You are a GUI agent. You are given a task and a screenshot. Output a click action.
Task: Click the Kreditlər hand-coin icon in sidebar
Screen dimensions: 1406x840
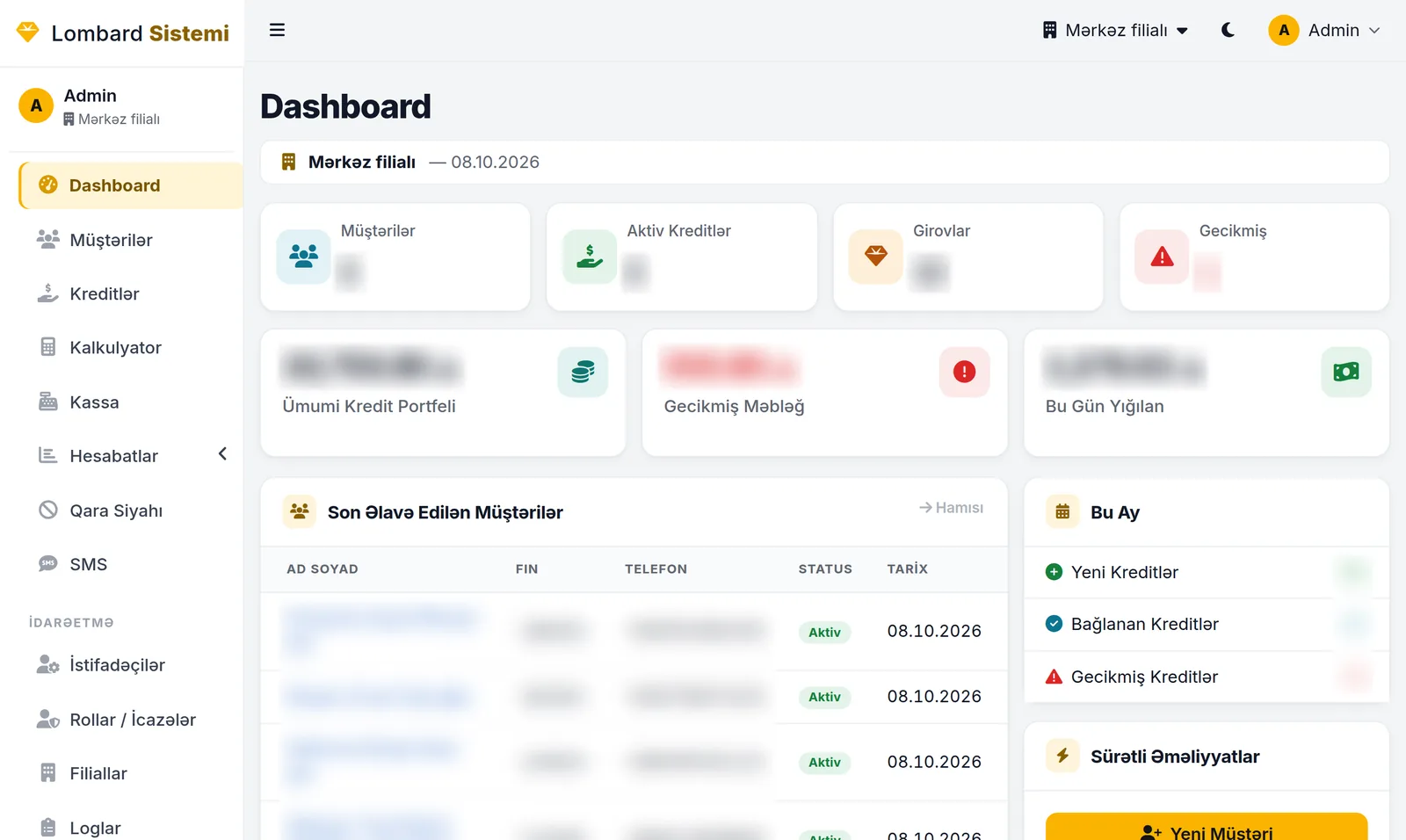coord(48,293)
